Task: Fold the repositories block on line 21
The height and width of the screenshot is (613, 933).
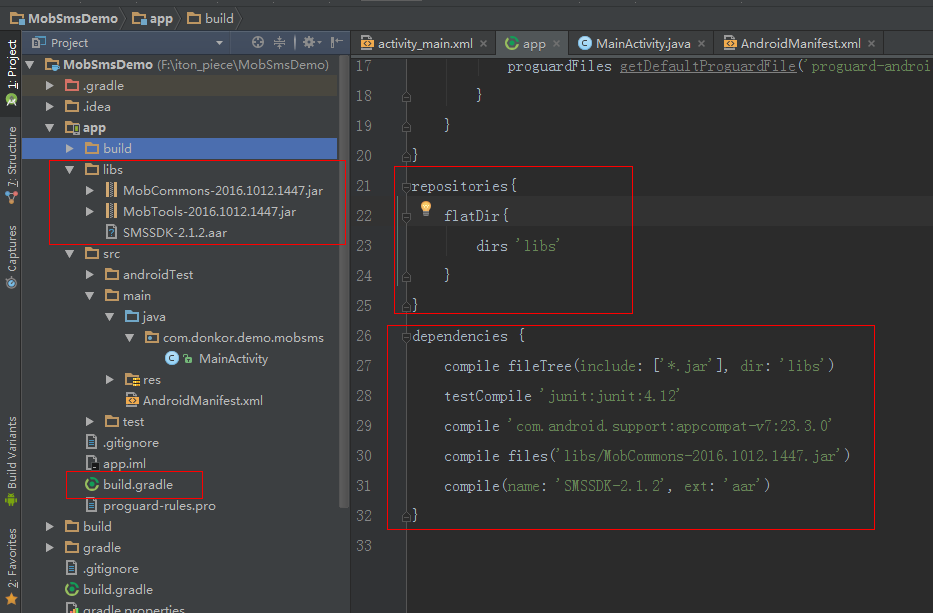Action: pos(406,187)
